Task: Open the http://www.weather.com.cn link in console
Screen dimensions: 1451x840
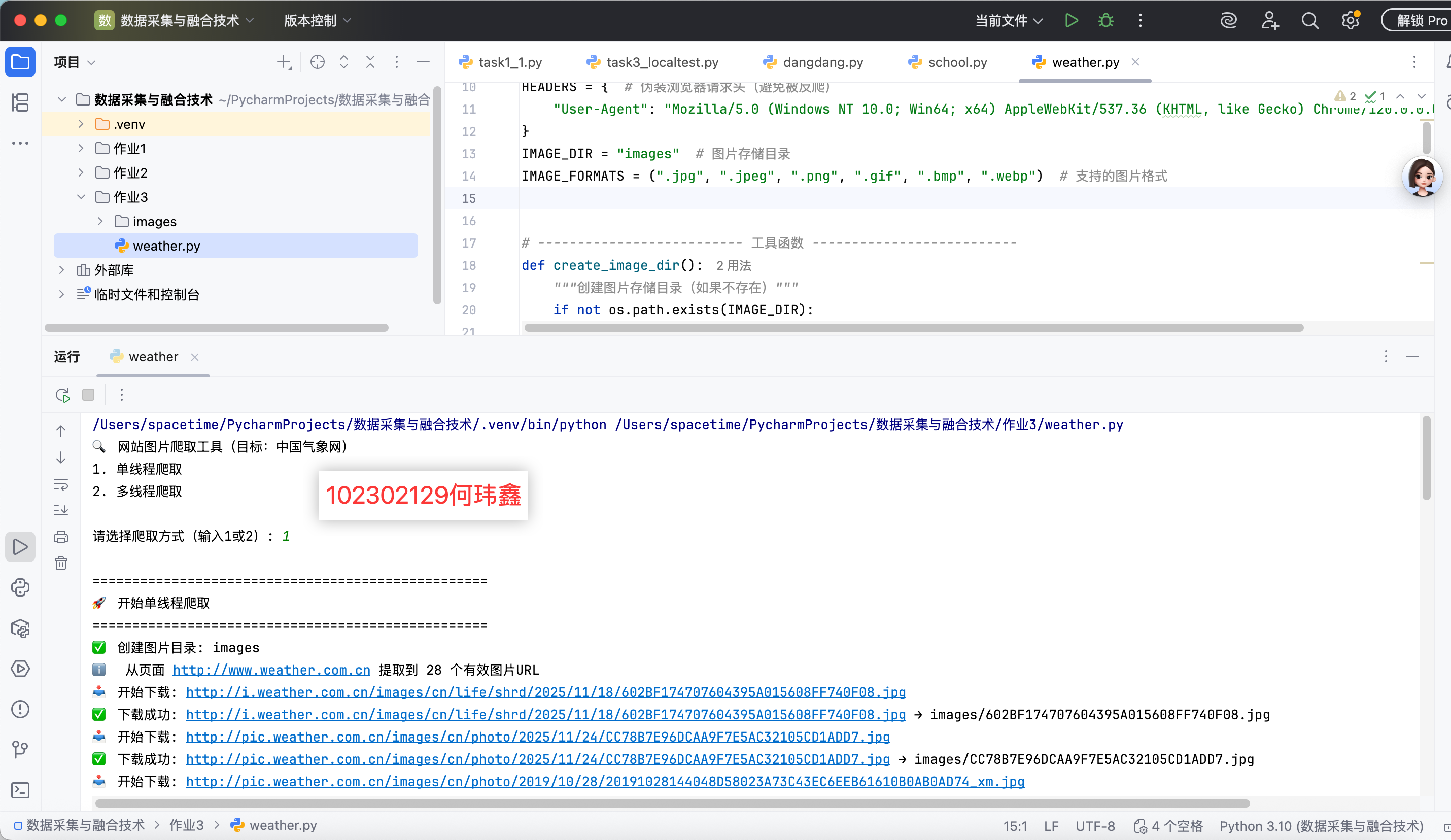Action: pos(271,670)
